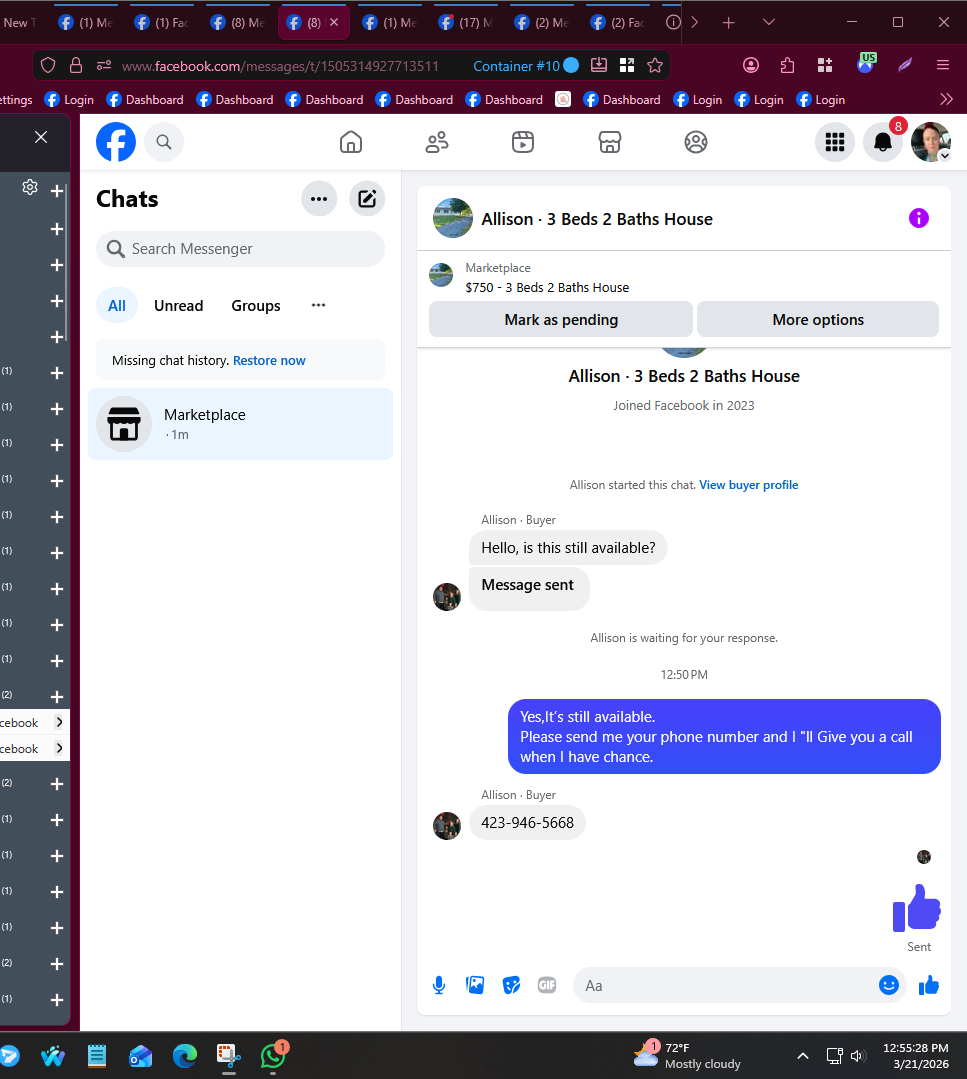The image size is (967, 1079).
Task: List all tabs dropdown arrow
Action: (769, 23)
